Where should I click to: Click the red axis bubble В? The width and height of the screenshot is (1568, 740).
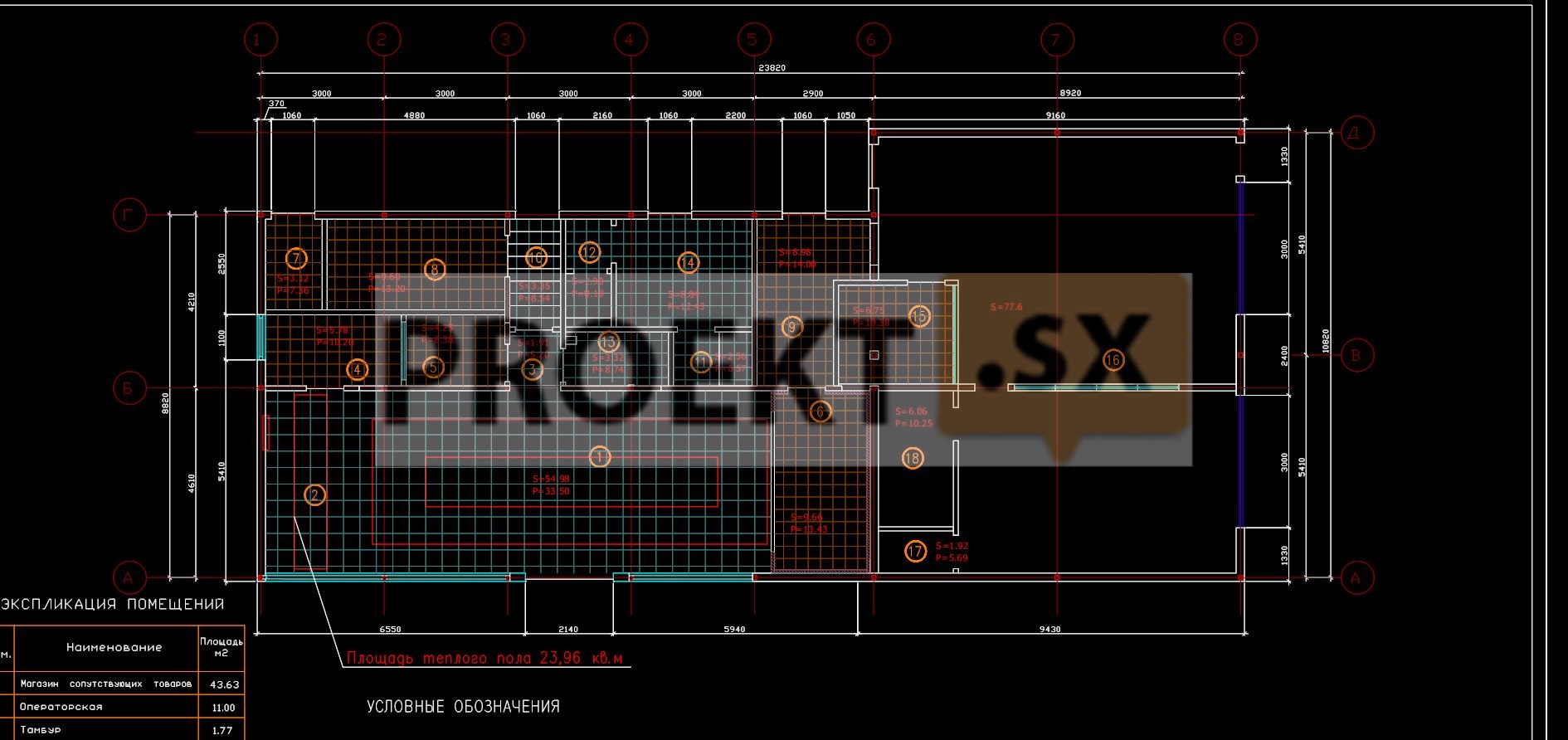click(x=1357, y=355)
